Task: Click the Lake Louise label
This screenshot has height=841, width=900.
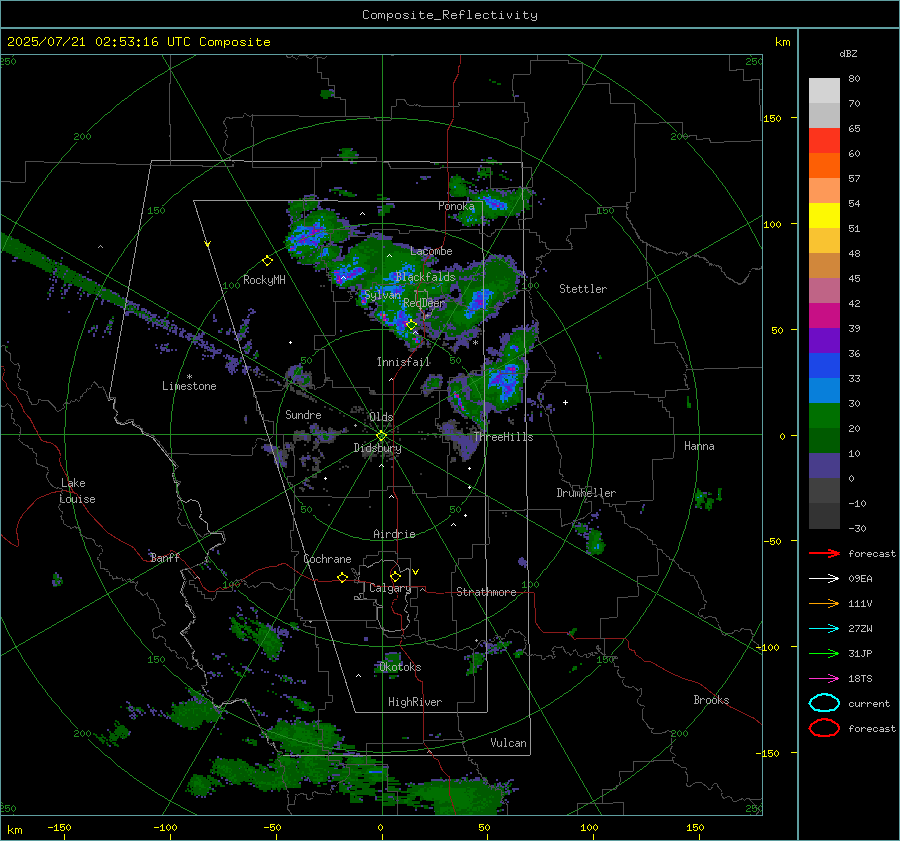Action: point(77,491)
